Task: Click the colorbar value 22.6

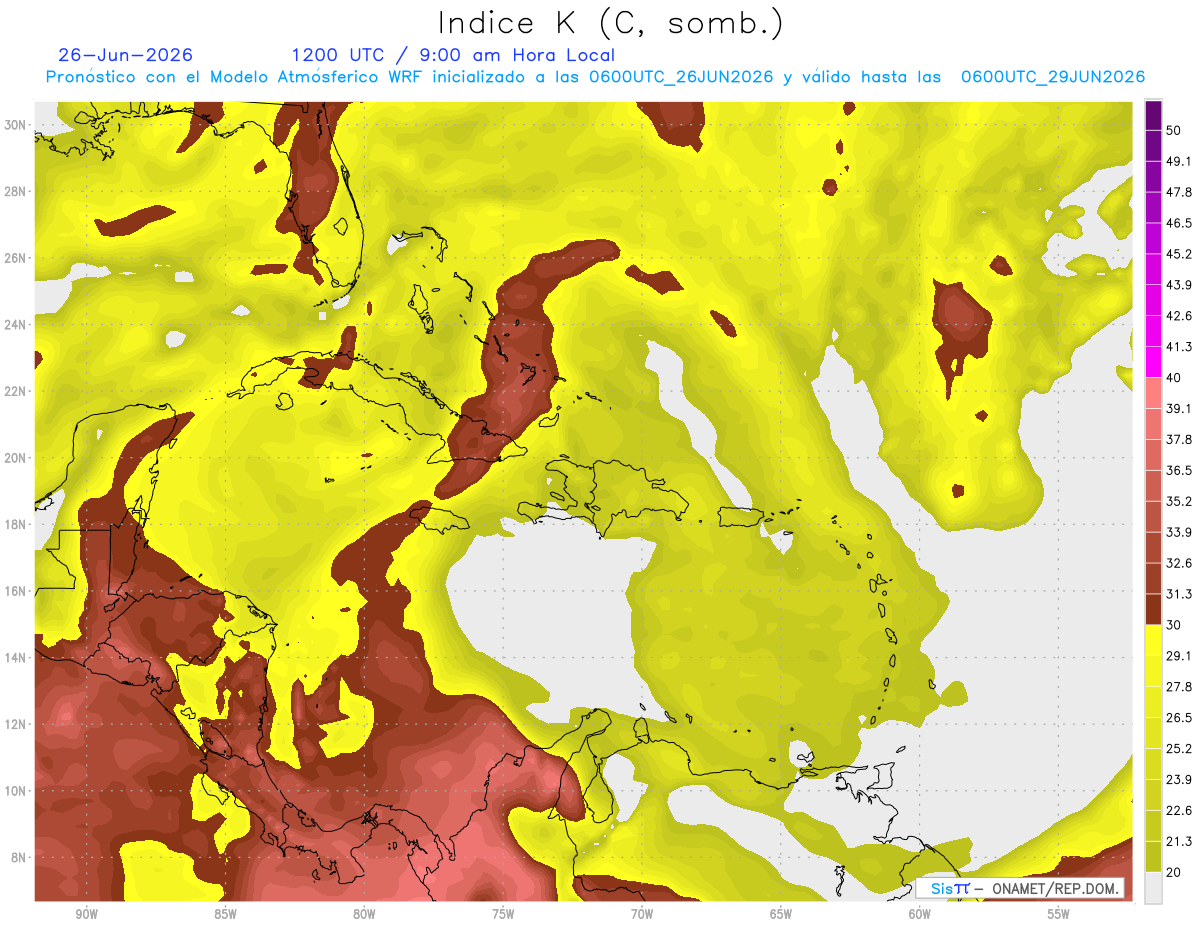Action: pyautogui.click(x=1179, y=811)
